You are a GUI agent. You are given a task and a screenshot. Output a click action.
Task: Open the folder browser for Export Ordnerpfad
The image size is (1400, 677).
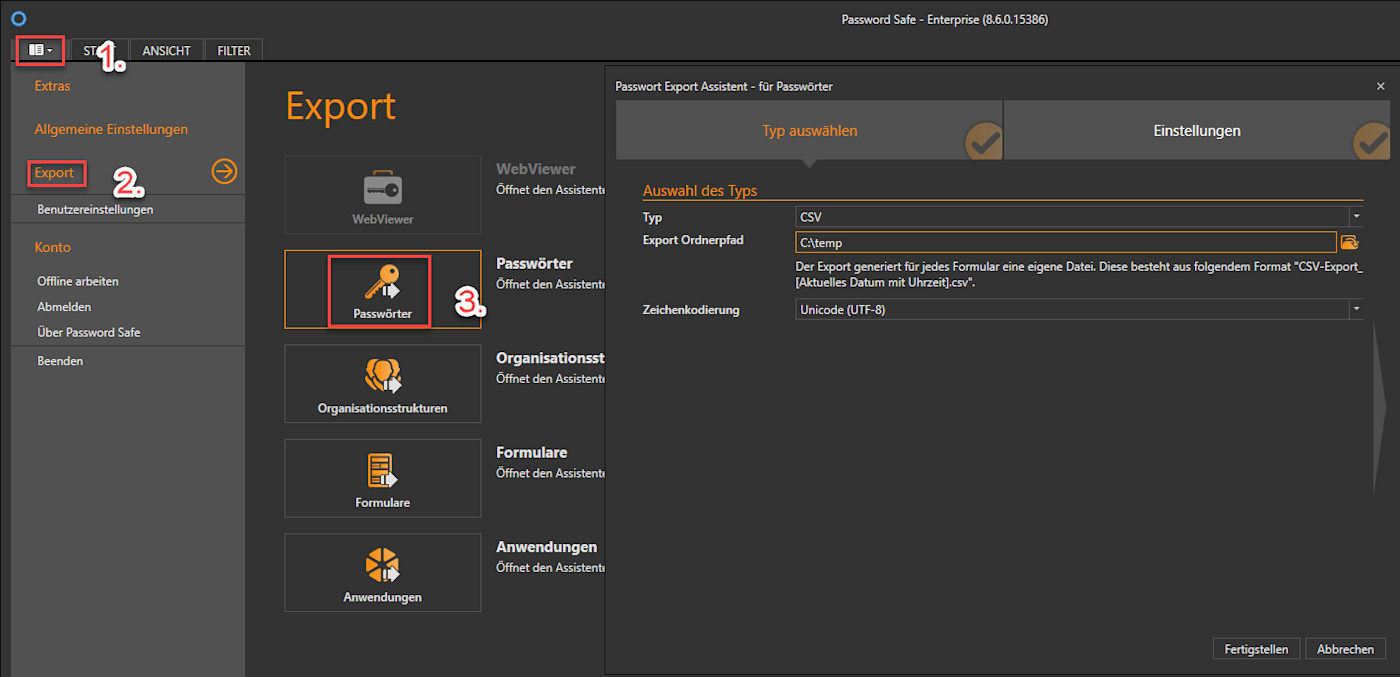[1350, 241]
